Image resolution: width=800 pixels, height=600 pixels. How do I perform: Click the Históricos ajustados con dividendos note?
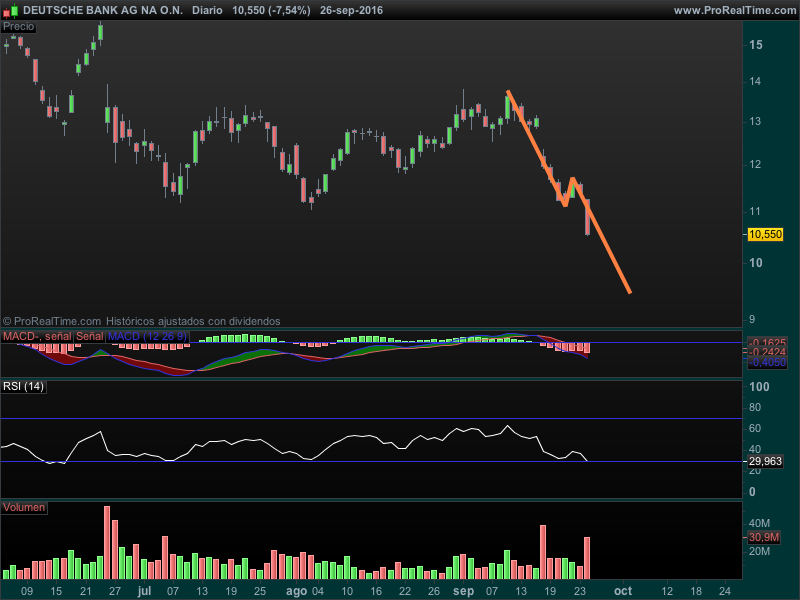pos(193,321)
